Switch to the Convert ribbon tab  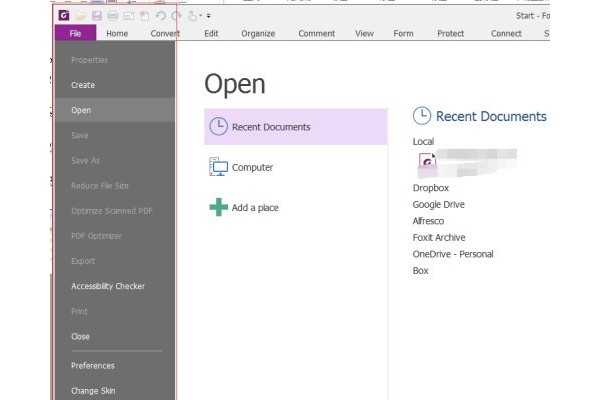click(x=165, y=33)
